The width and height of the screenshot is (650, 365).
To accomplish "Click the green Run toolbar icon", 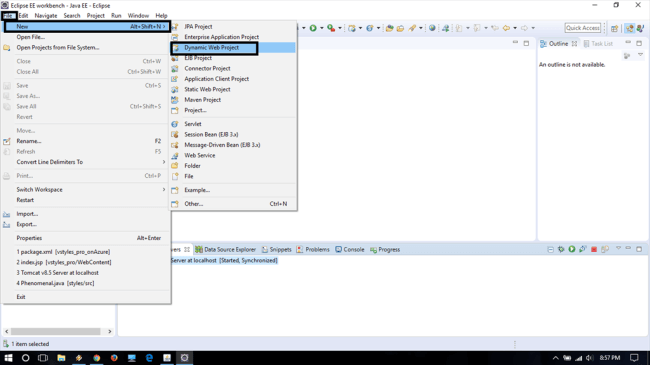I will coord(313,28).
